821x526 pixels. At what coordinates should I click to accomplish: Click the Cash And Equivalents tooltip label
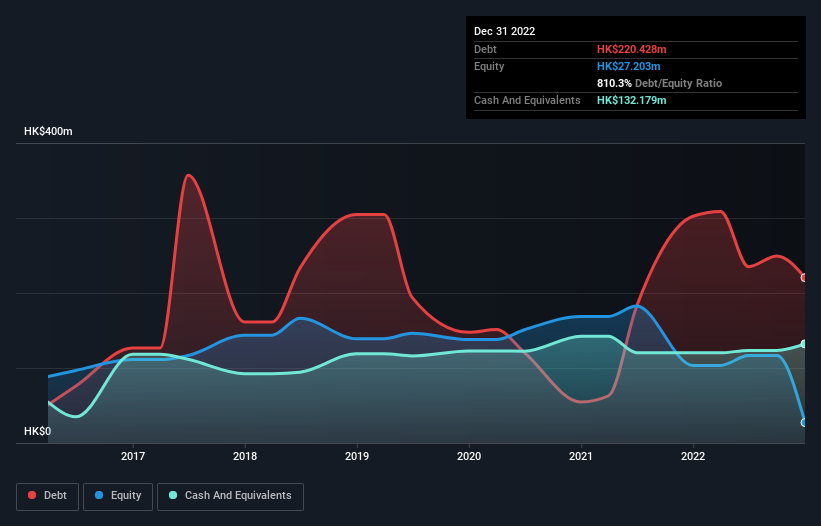click(x=527, y=100)
